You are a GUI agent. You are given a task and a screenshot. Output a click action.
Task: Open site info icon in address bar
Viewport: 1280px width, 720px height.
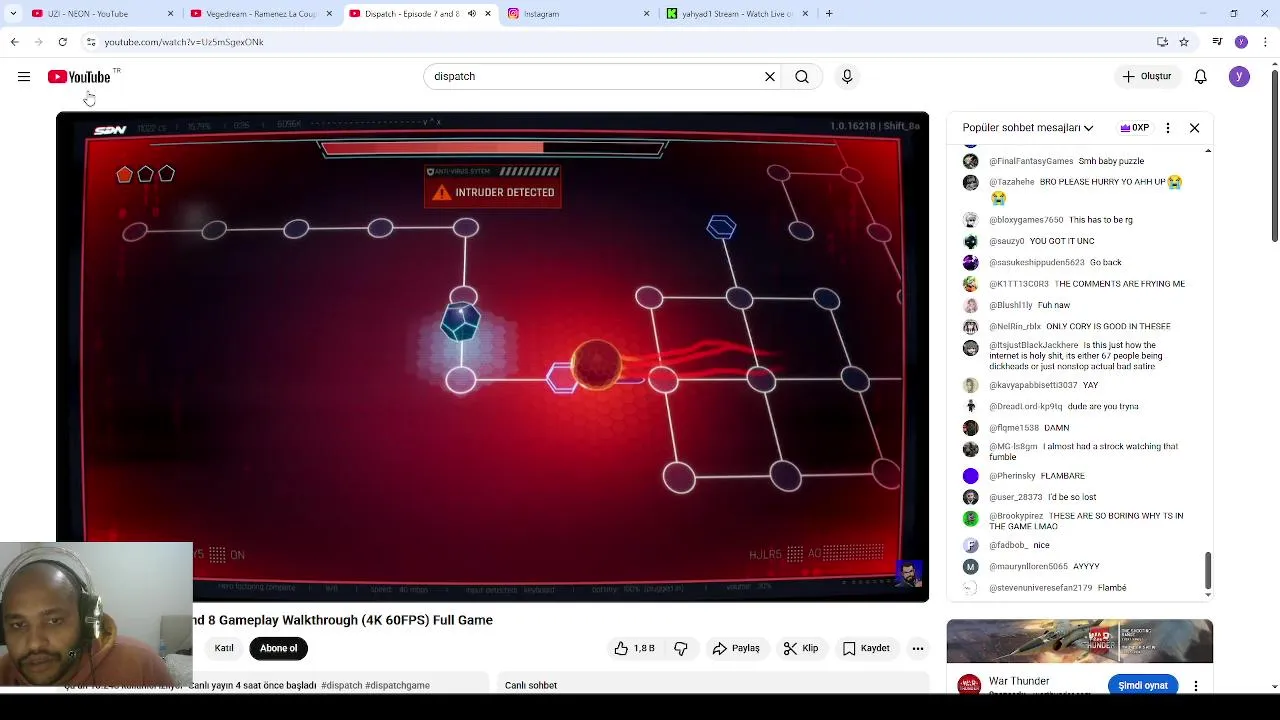(x=91, y=42)
